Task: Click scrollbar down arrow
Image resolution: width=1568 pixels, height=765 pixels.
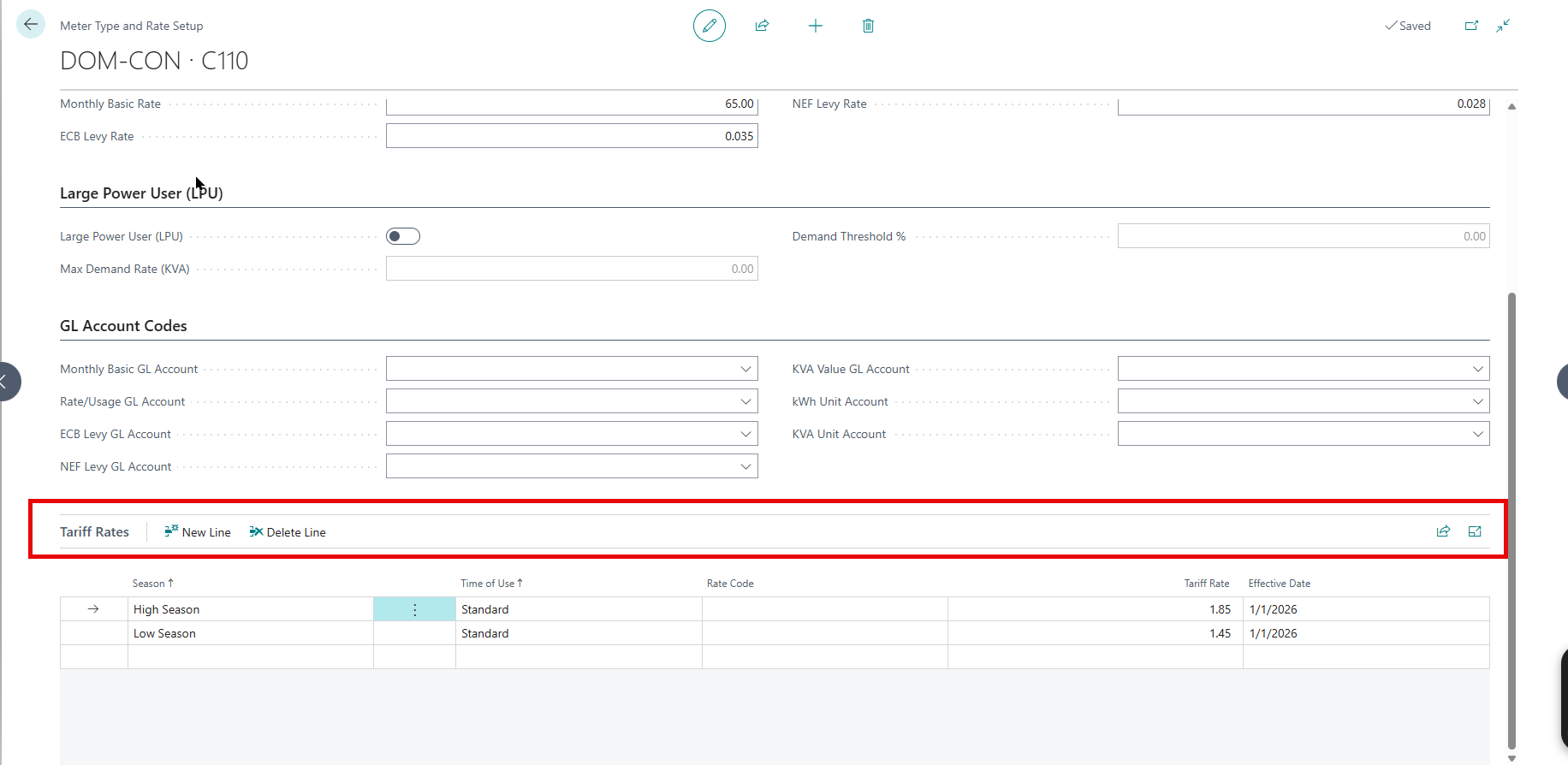Action: pos(1512,758)
